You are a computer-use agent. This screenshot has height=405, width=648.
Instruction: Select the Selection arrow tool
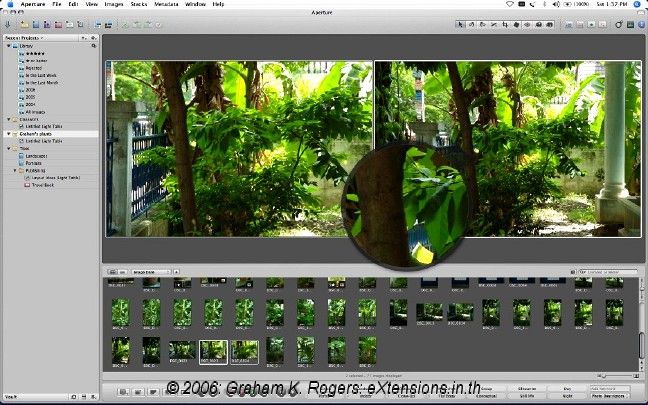[460, 25]
